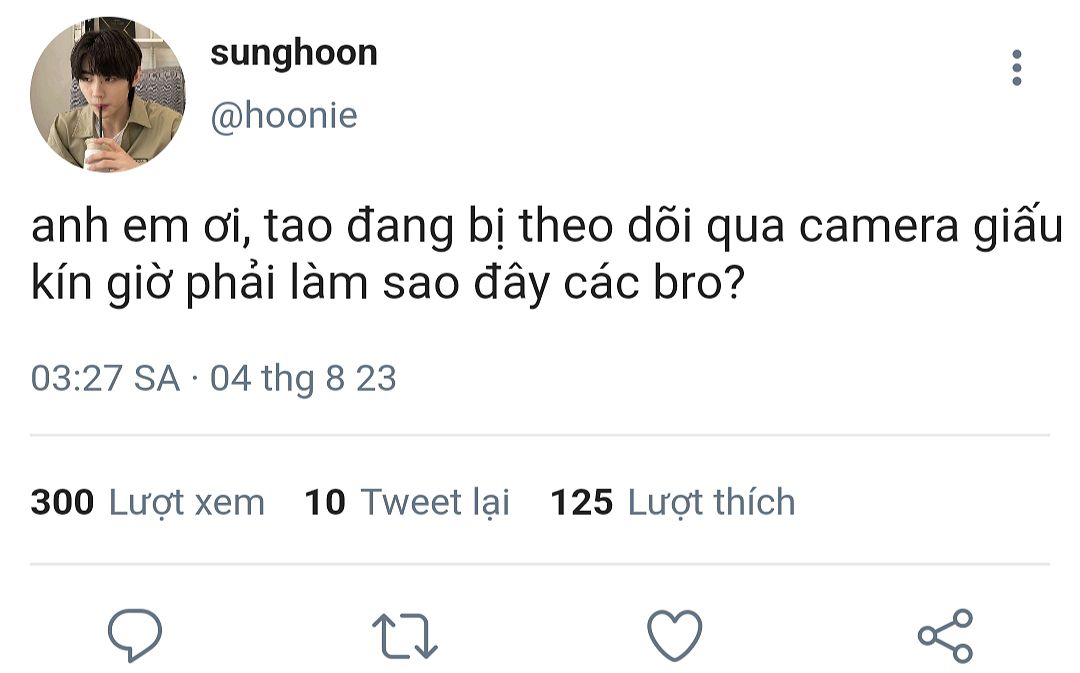The height and width of the screenshot is (673, 1080).
Task: Open the three-dot more options menu
Action: (x=1017, y=68)
